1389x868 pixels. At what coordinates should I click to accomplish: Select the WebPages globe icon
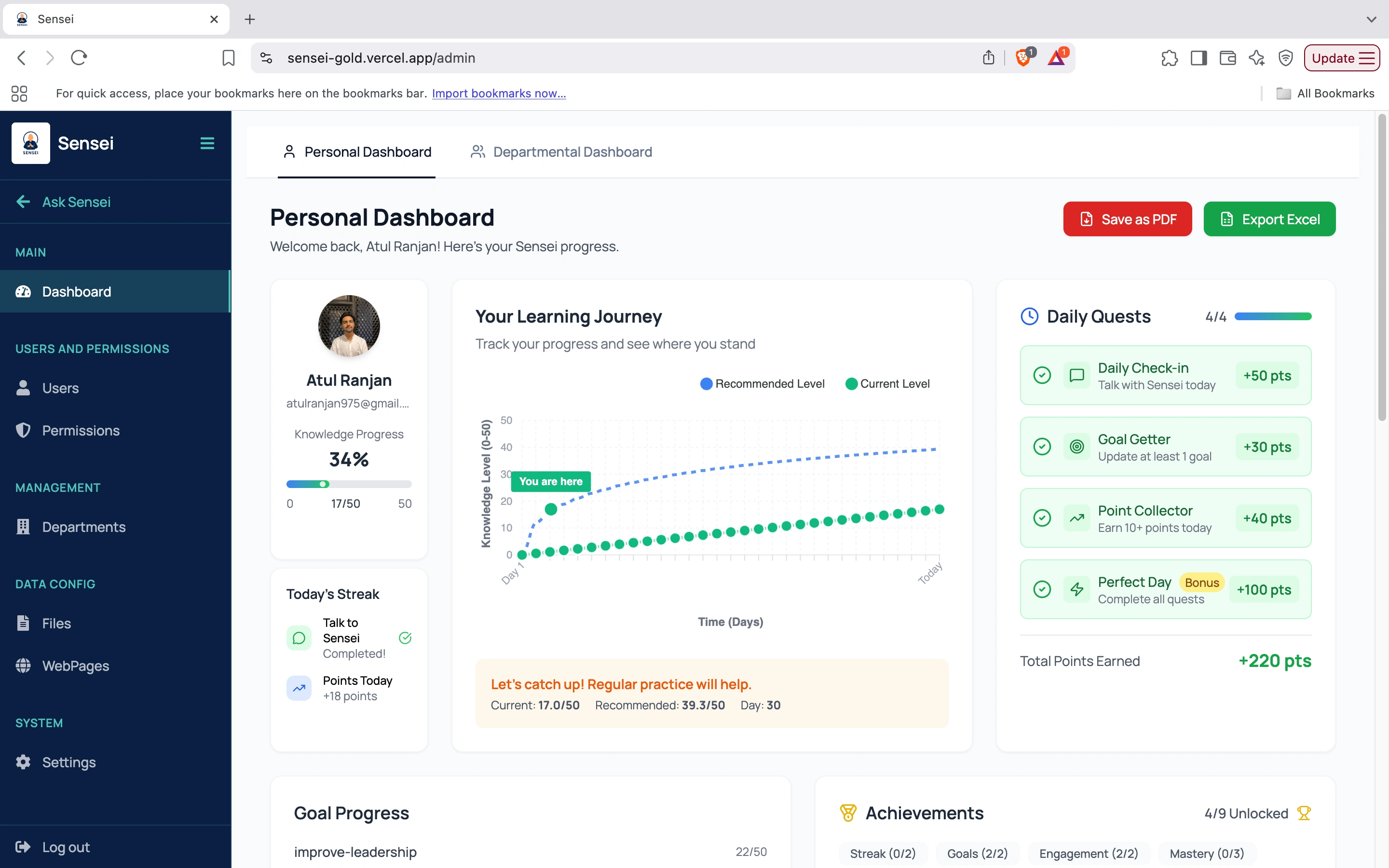pyautogui.click(x=24, y=666)
